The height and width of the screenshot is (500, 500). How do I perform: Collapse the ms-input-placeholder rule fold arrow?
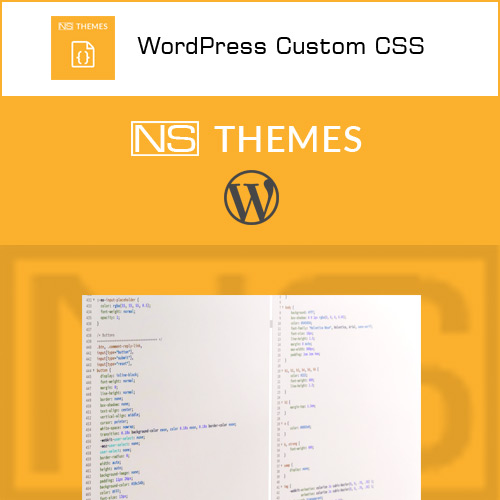94,300
